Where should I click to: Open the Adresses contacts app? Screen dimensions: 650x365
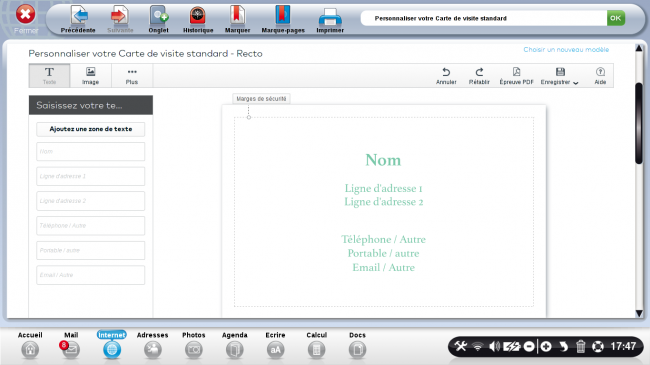click(153, 345)
